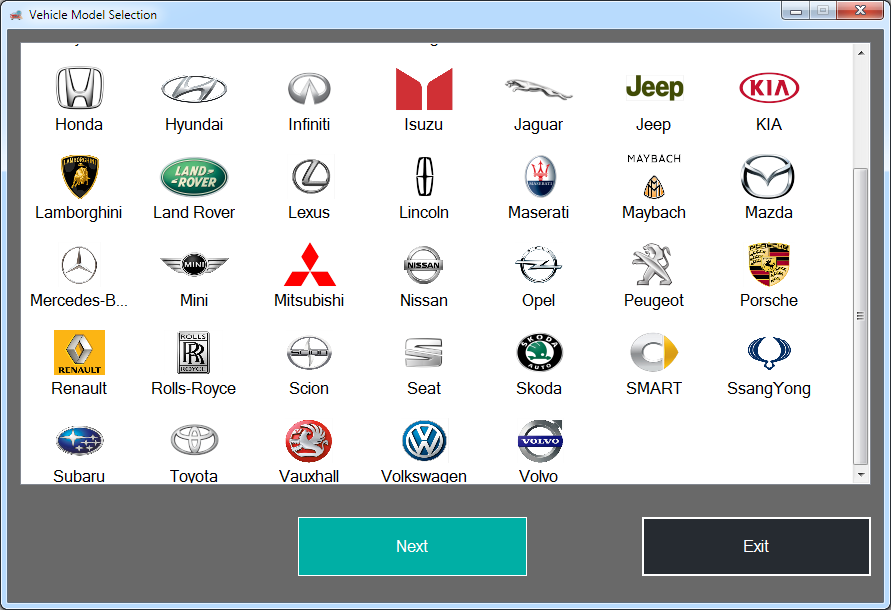Select the Lexus logo
Image resolution: width=891 pixels, height=610 pixels.
coord(311,176)
